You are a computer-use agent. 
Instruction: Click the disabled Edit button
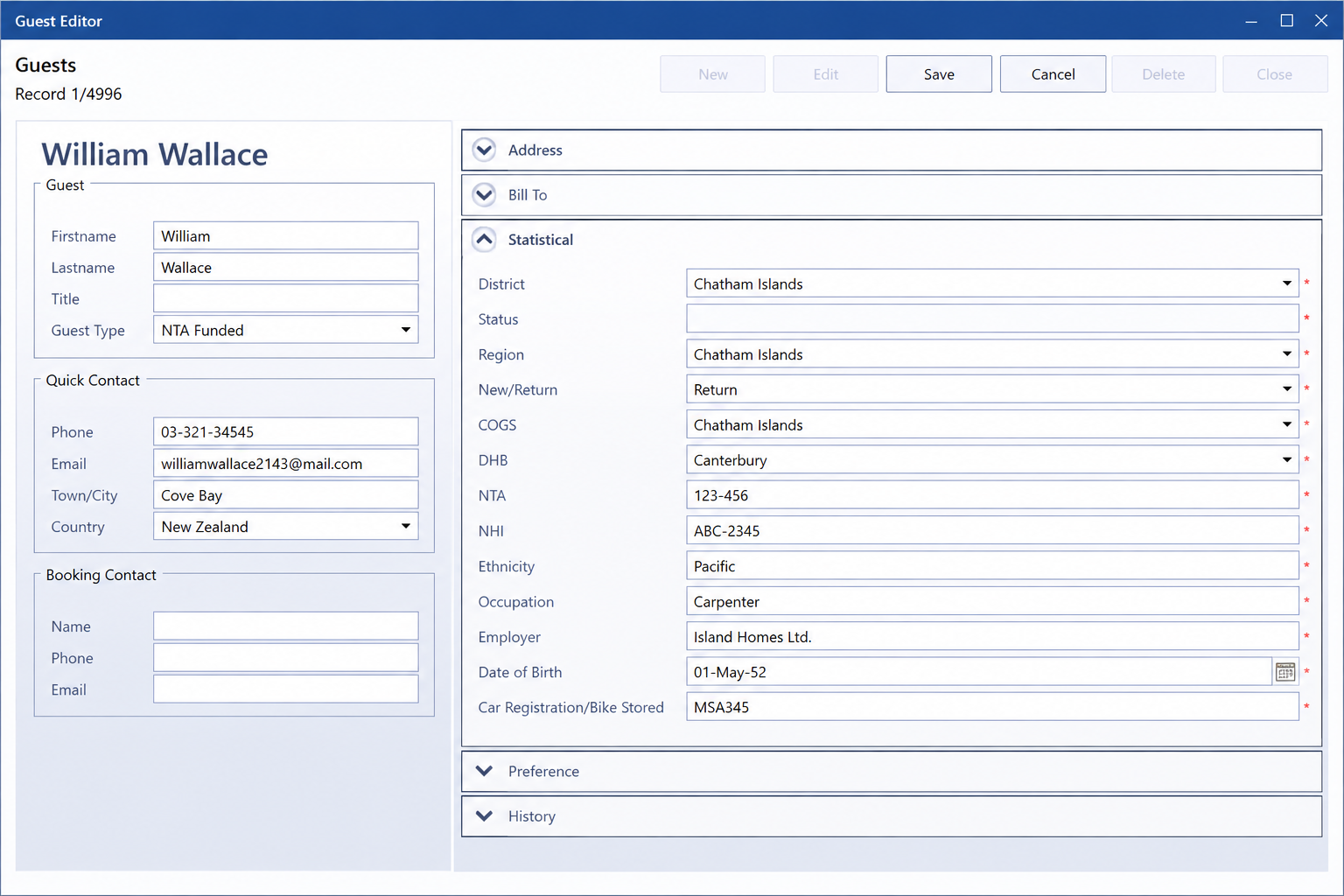point(825,74)
